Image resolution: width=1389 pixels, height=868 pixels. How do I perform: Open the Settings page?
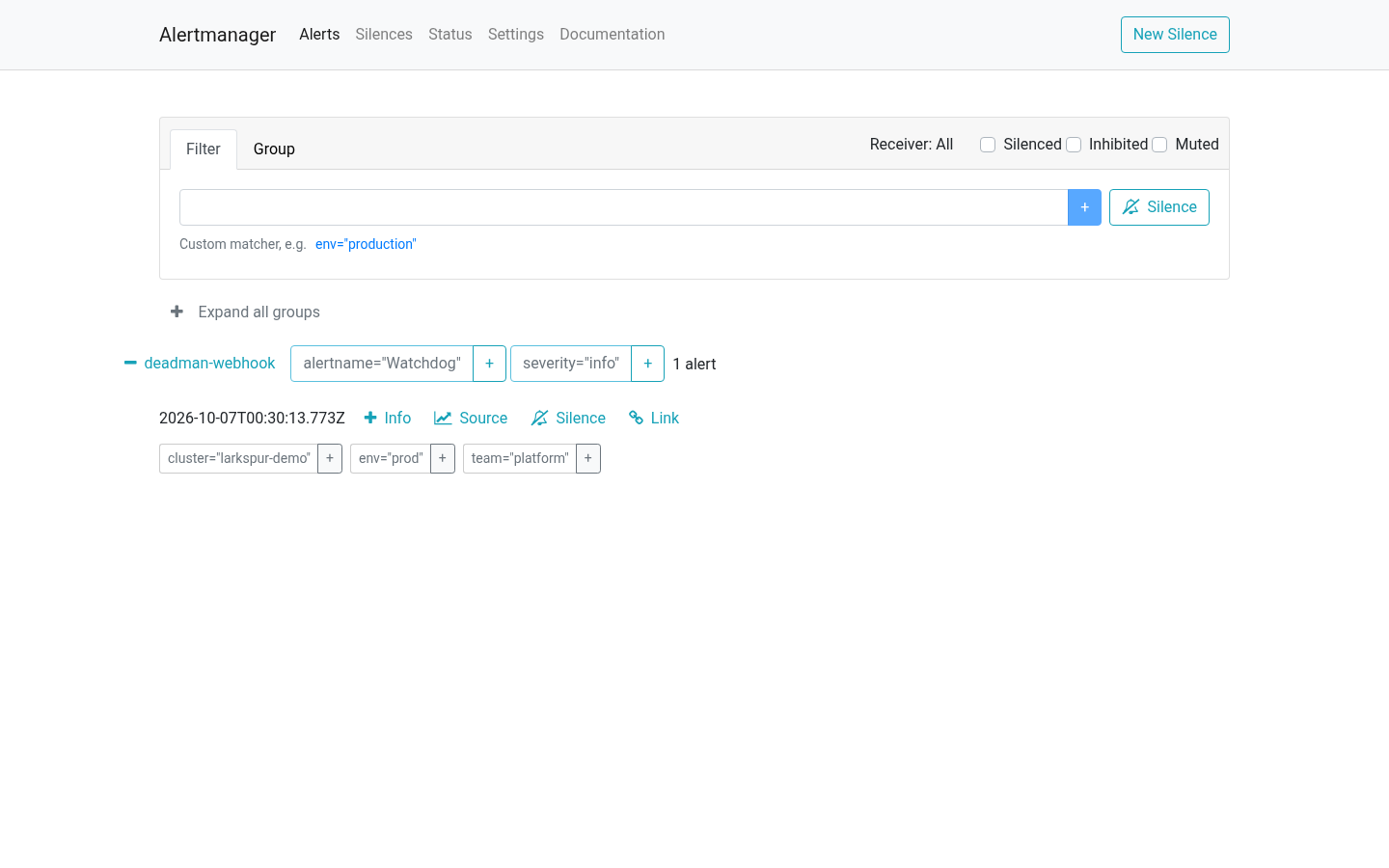pos(516,35)
